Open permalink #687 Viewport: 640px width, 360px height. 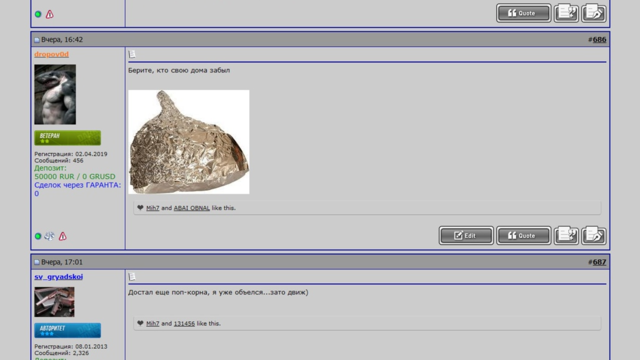[x=599, y=262]
